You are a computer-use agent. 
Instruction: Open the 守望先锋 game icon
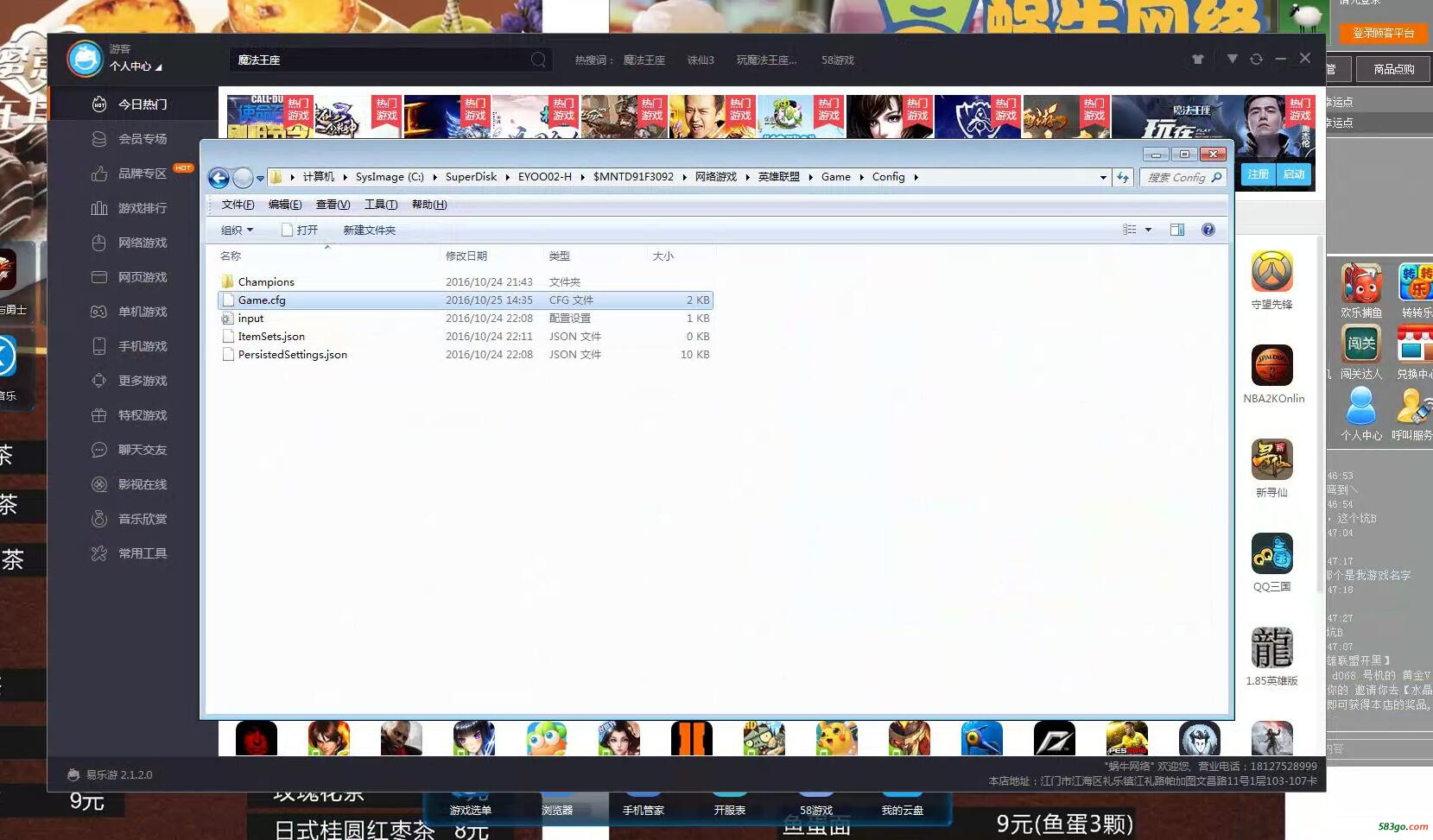point(1271,272)
